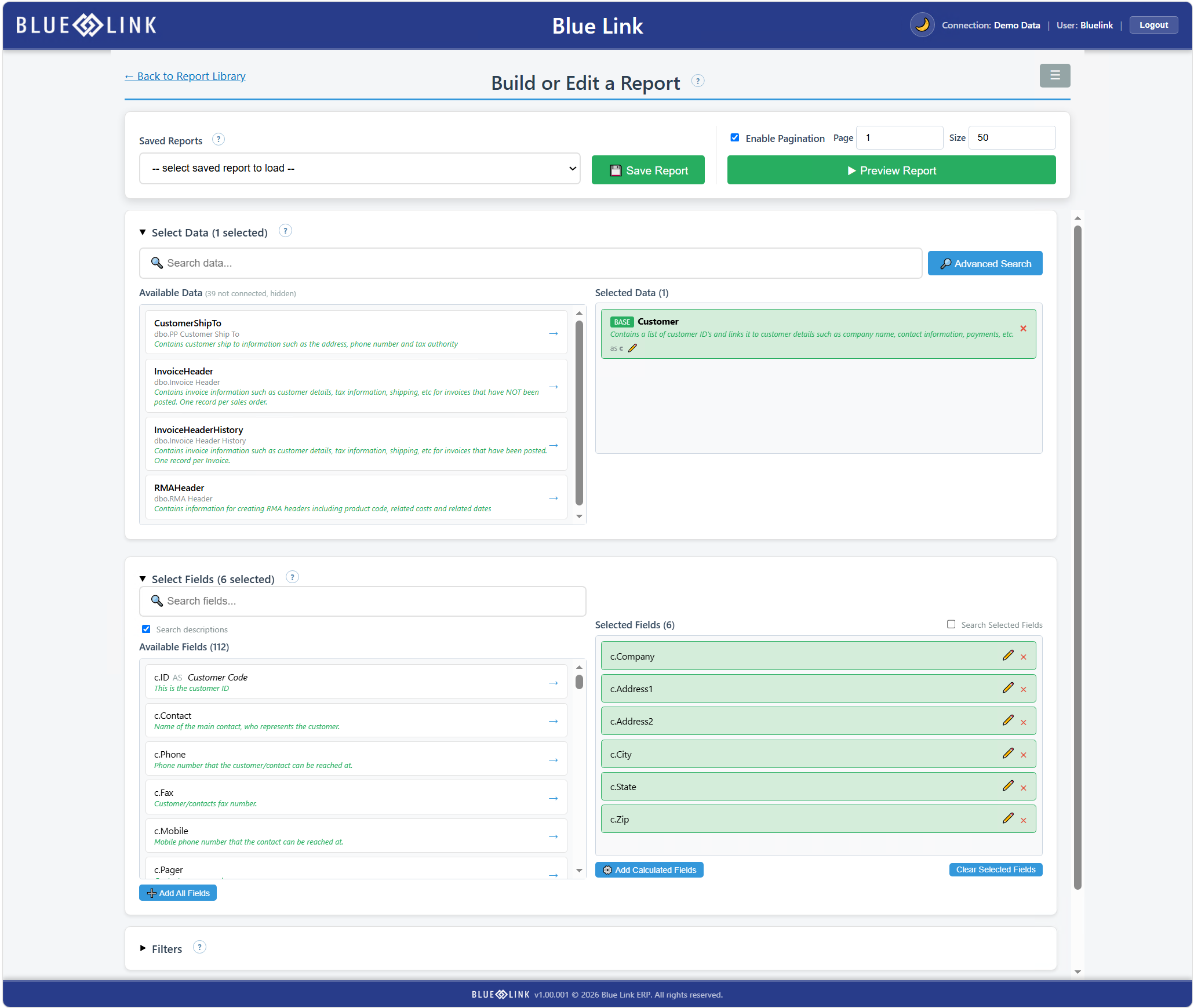Click the page Size input
This screenshot has height=1008, width=1194.
tap(1012, 137)
